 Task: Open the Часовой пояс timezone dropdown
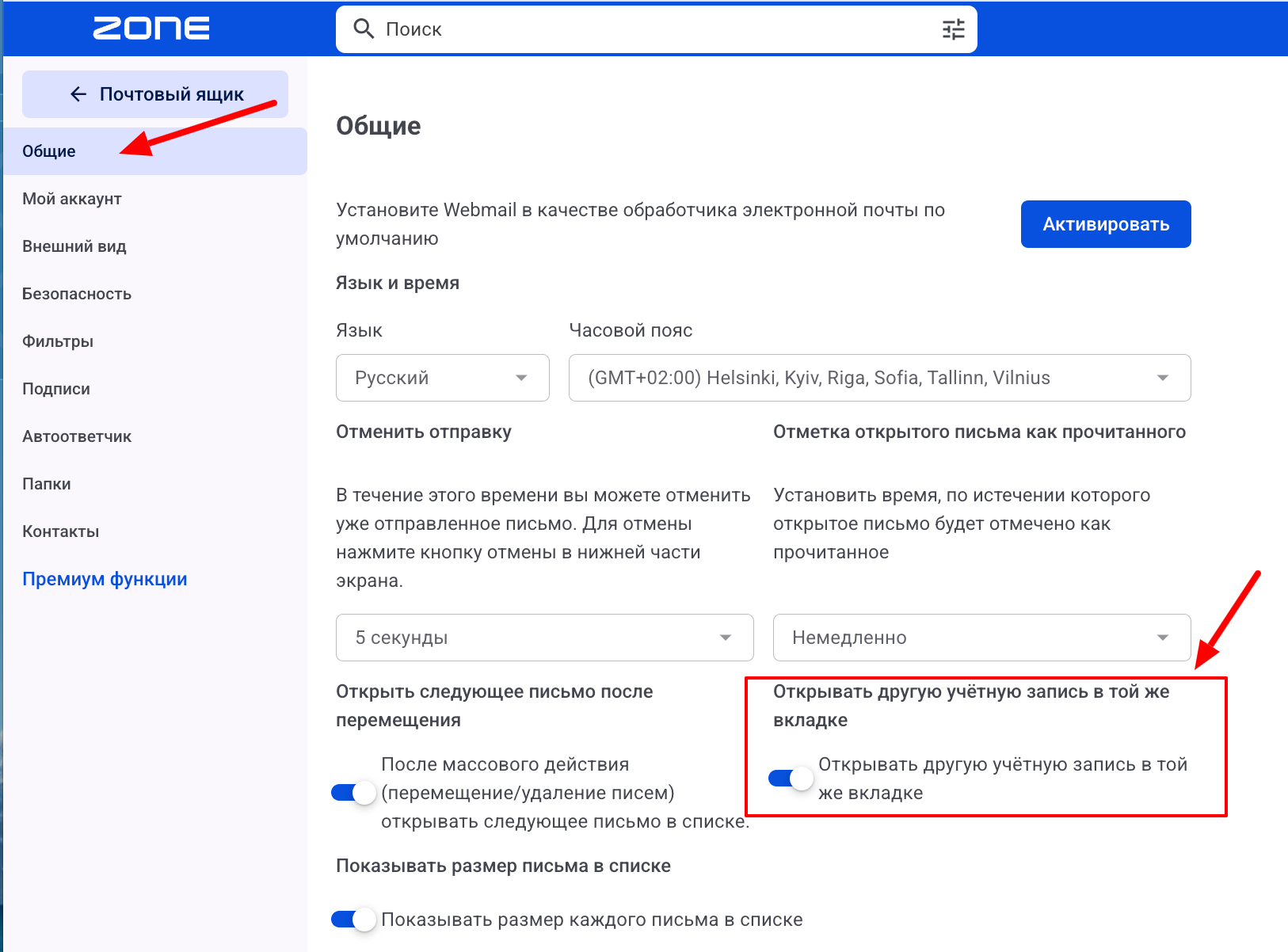[879, 378]
